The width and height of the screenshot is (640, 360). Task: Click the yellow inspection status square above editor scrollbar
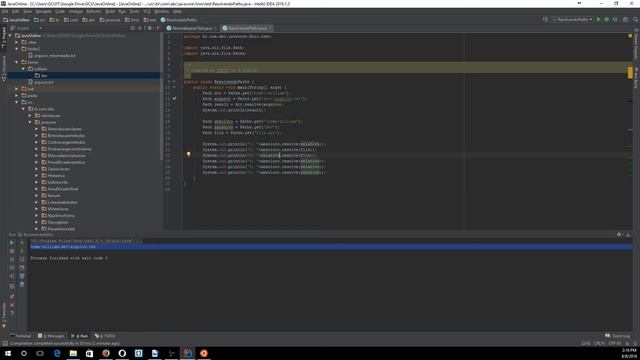click(x=630, y=36)
